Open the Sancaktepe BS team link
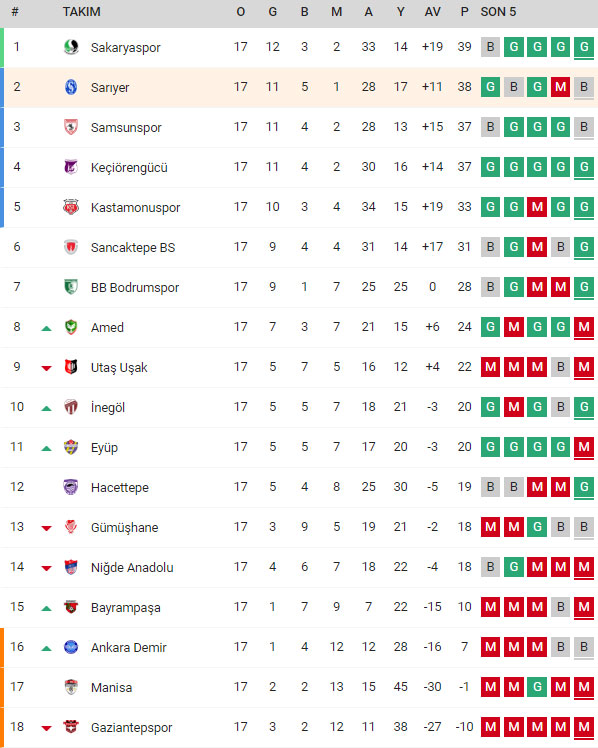598x748 pixels. tap(133, 248)
